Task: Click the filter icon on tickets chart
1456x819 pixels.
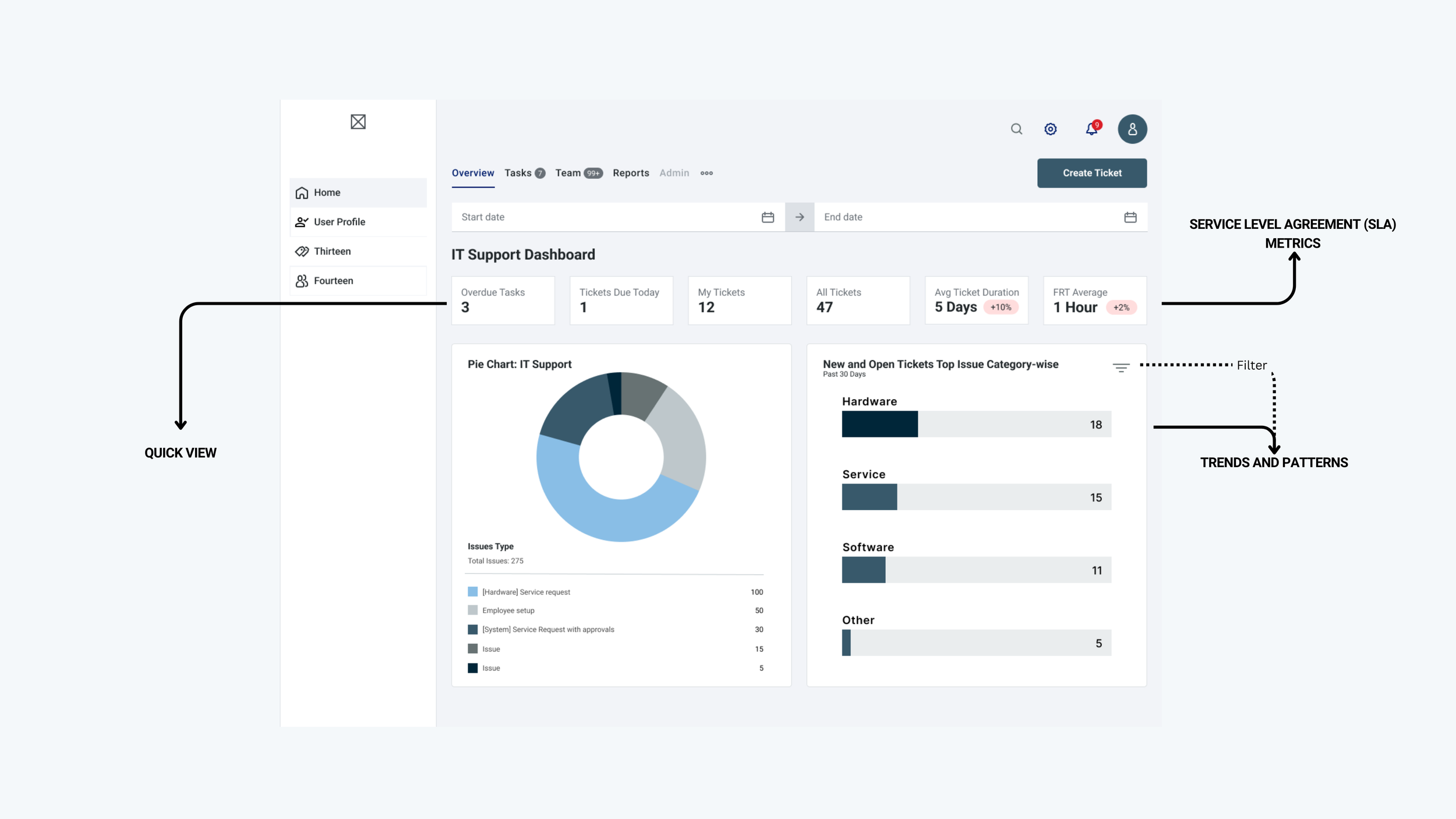Action: 1121,368
